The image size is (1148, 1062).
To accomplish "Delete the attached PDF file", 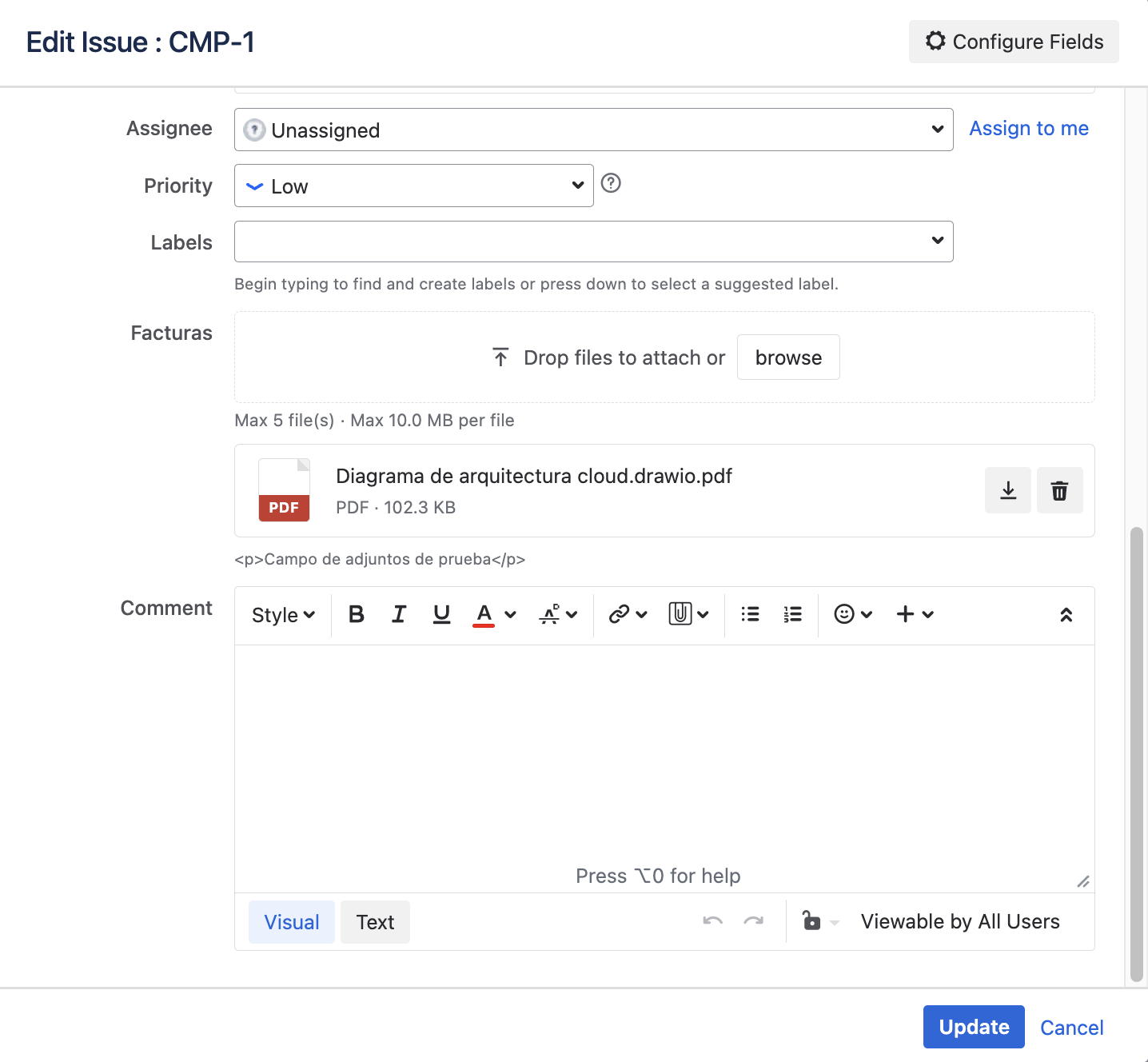I will coord(1060,490).
